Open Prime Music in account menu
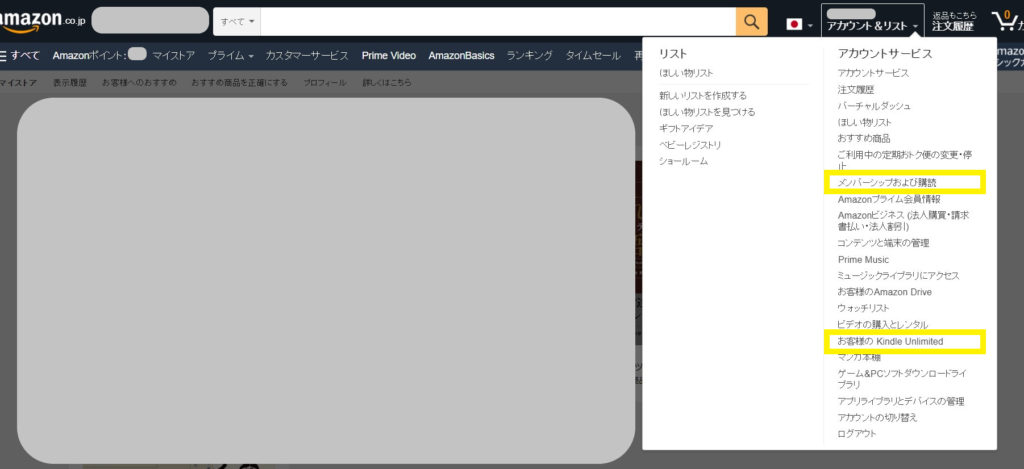 pos(863,259)
